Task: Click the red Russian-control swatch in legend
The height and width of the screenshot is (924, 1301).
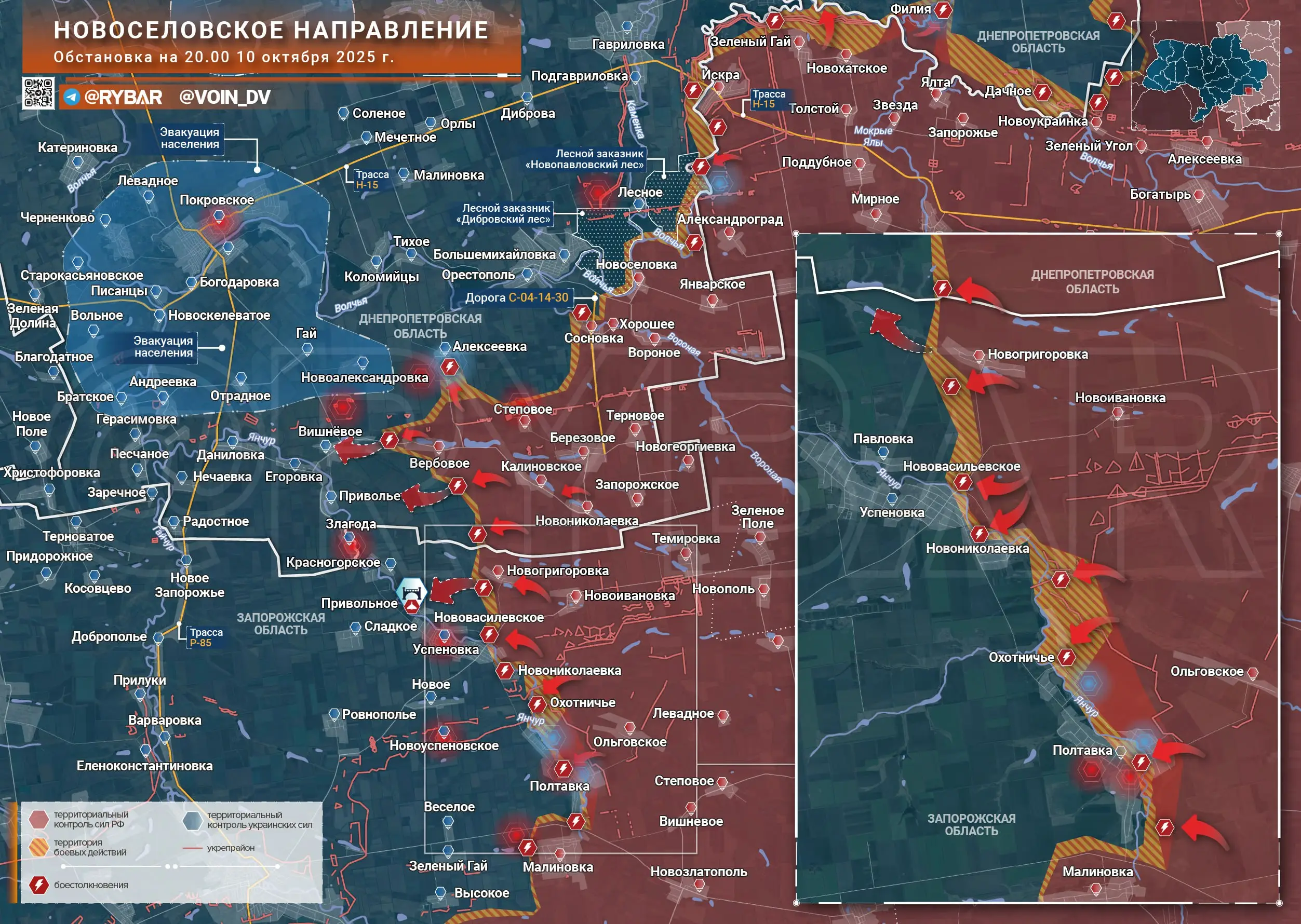Action: [38, 819]
